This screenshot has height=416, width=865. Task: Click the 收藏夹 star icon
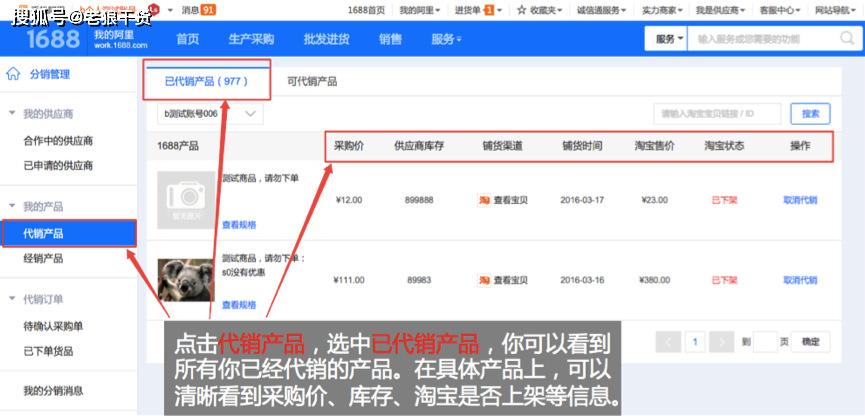click(x=521, y=10)
